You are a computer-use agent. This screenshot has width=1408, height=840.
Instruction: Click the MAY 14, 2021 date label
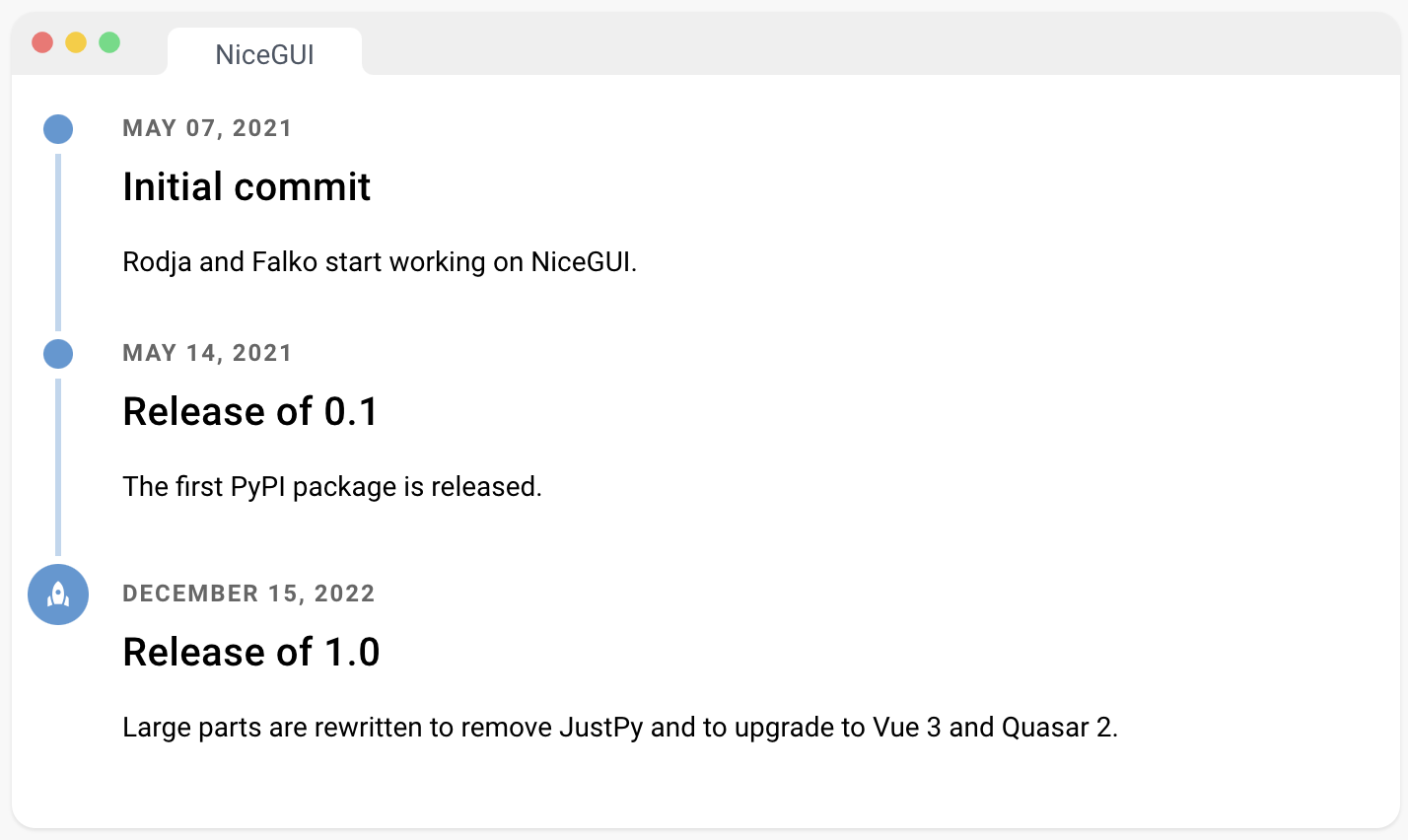pyautogui.click(x=207, y=353)
